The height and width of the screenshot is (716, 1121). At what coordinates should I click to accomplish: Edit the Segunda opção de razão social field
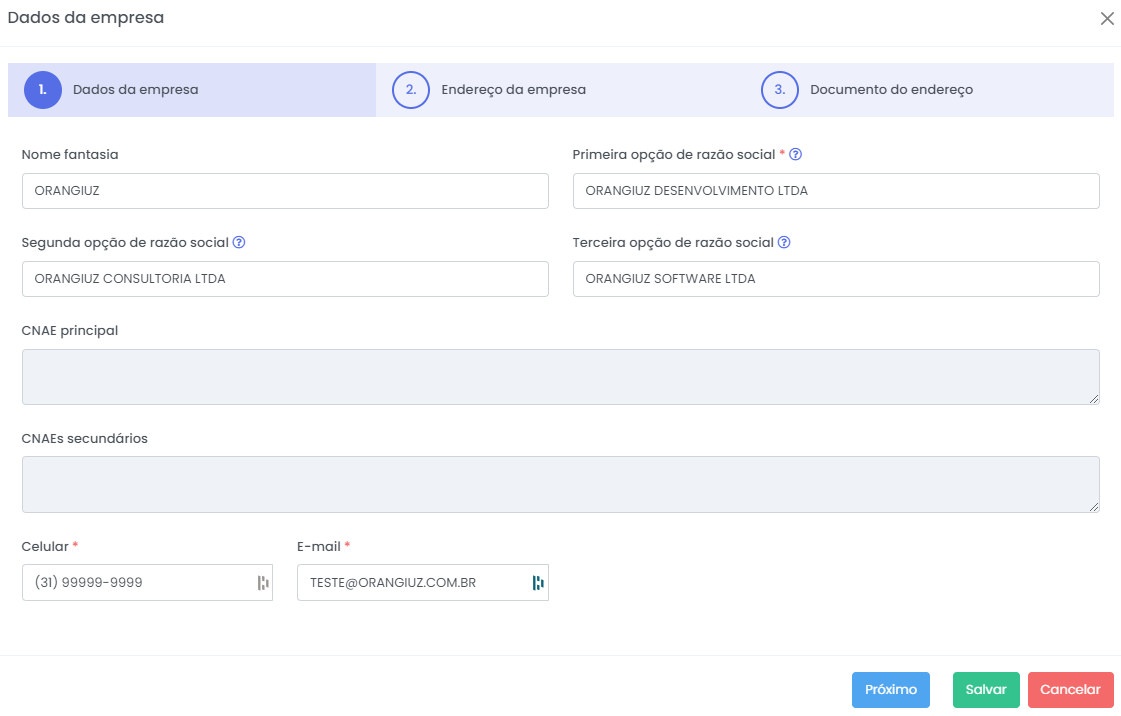pyautogui.click(x=285, y=279)
